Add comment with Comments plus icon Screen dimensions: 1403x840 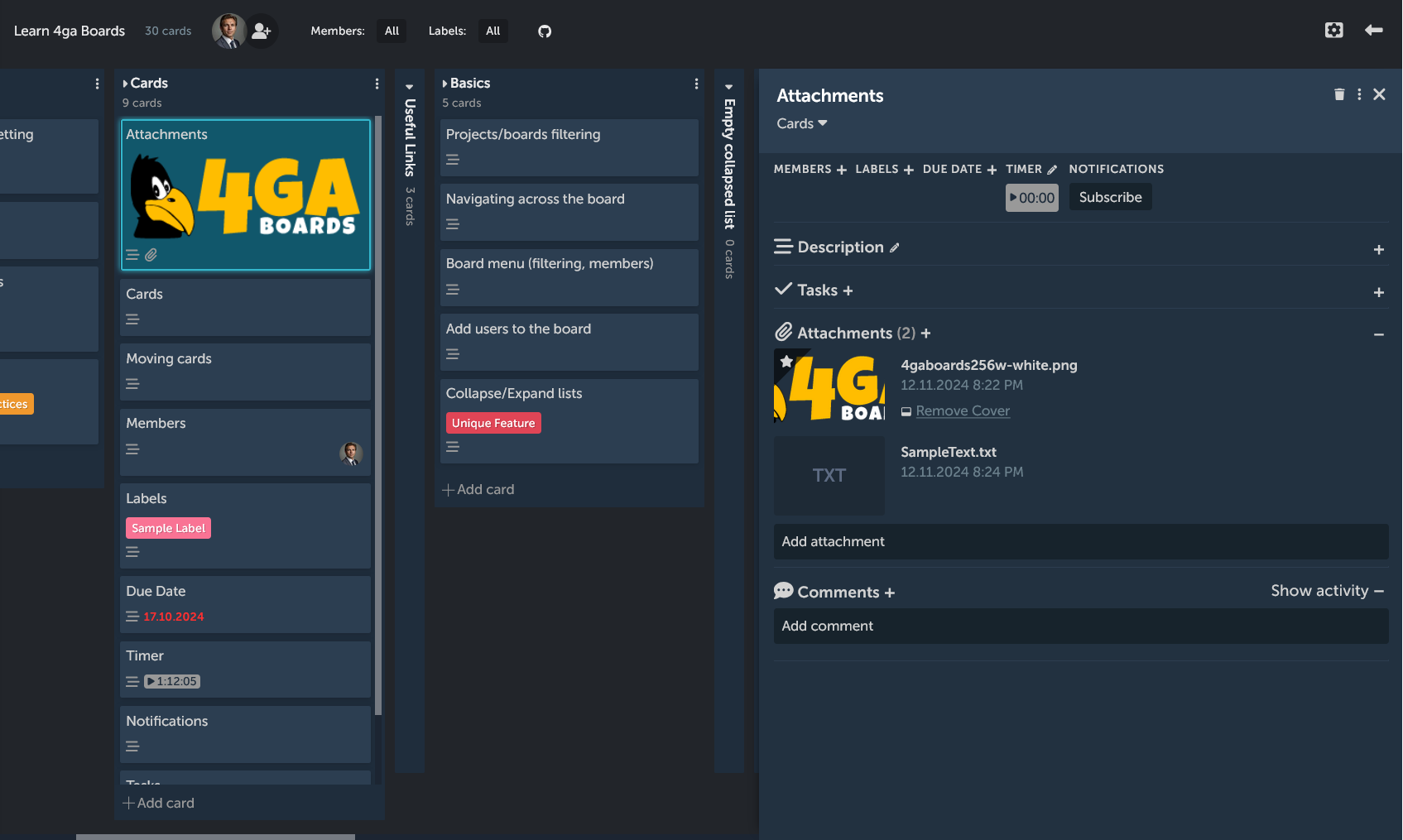[x=890, y=593]
